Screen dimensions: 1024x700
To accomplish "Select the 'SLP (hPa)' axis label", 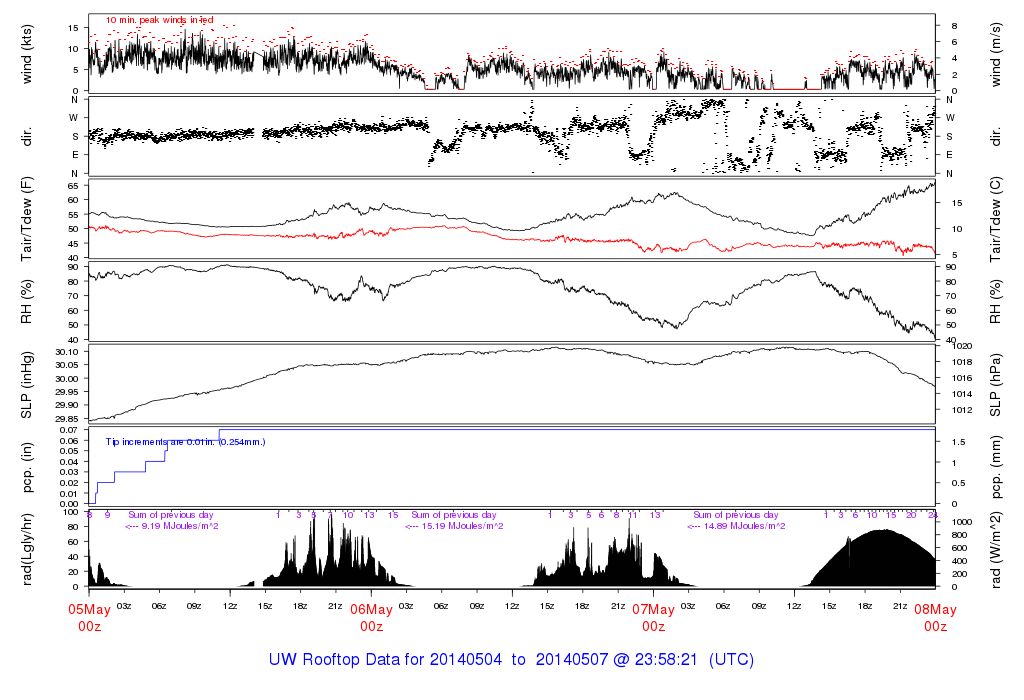I will 995,385.
